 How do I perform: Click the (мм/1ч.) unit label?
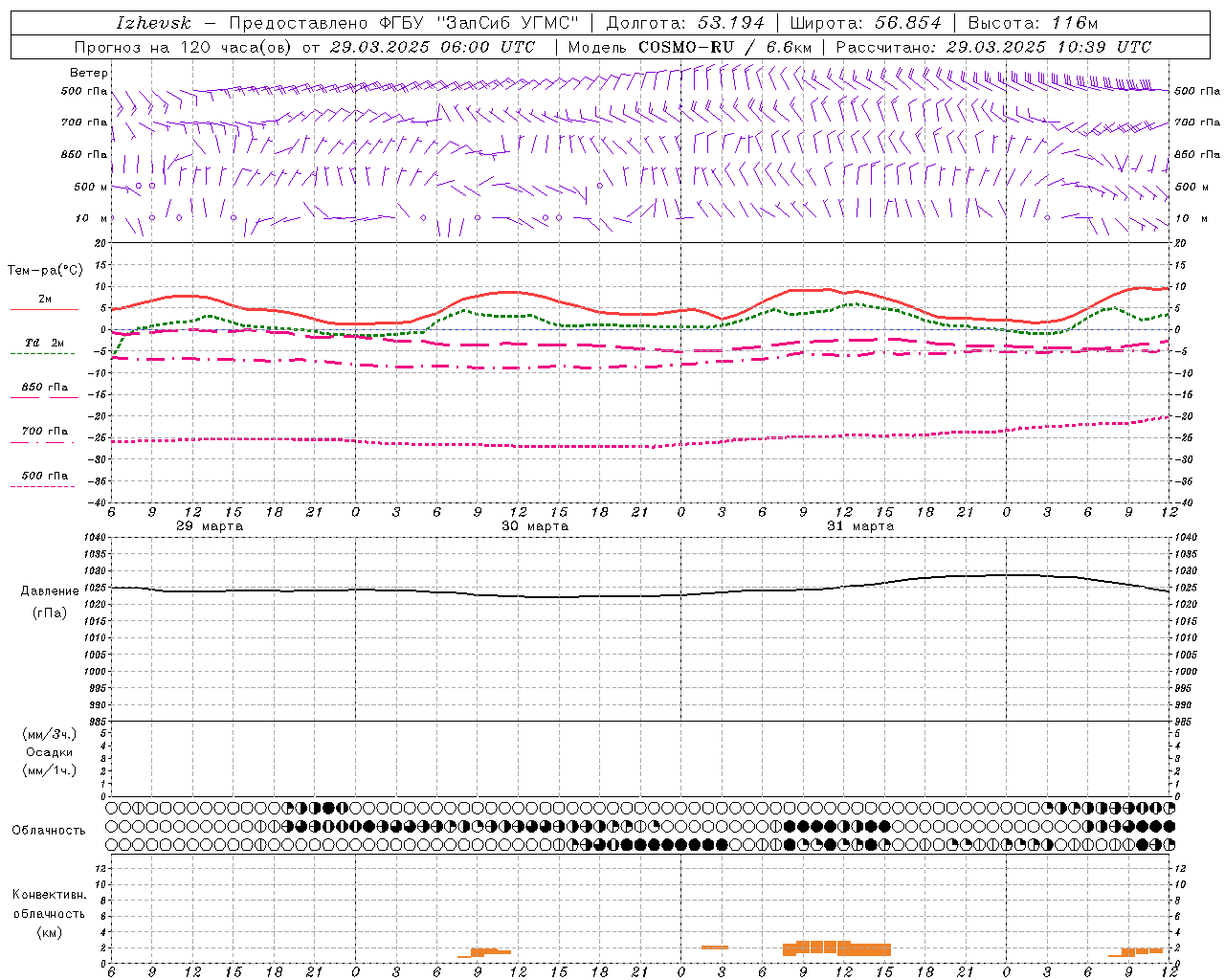tap(49, 770)
